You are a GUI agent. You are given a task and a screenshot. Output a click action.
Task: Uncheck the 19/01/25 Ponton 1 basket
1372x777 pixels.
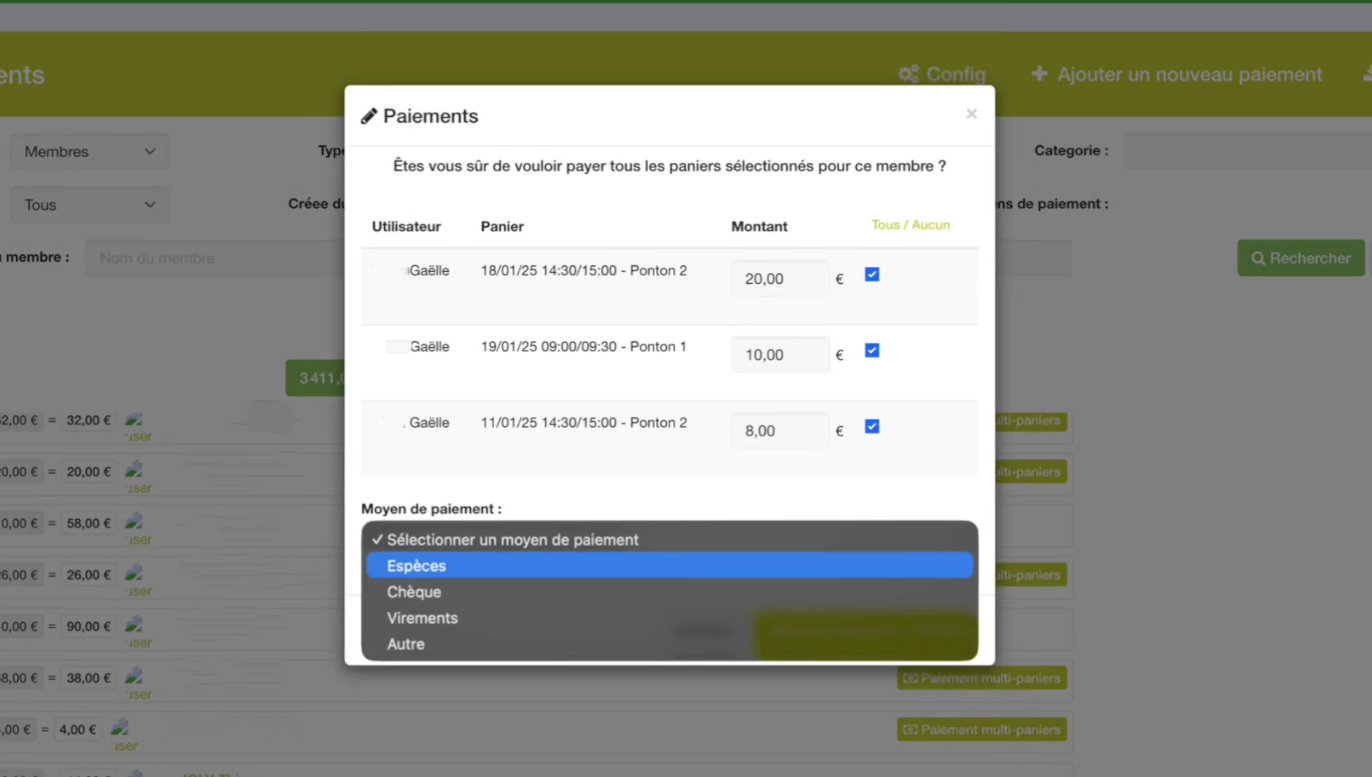click(x=872, y=351)
